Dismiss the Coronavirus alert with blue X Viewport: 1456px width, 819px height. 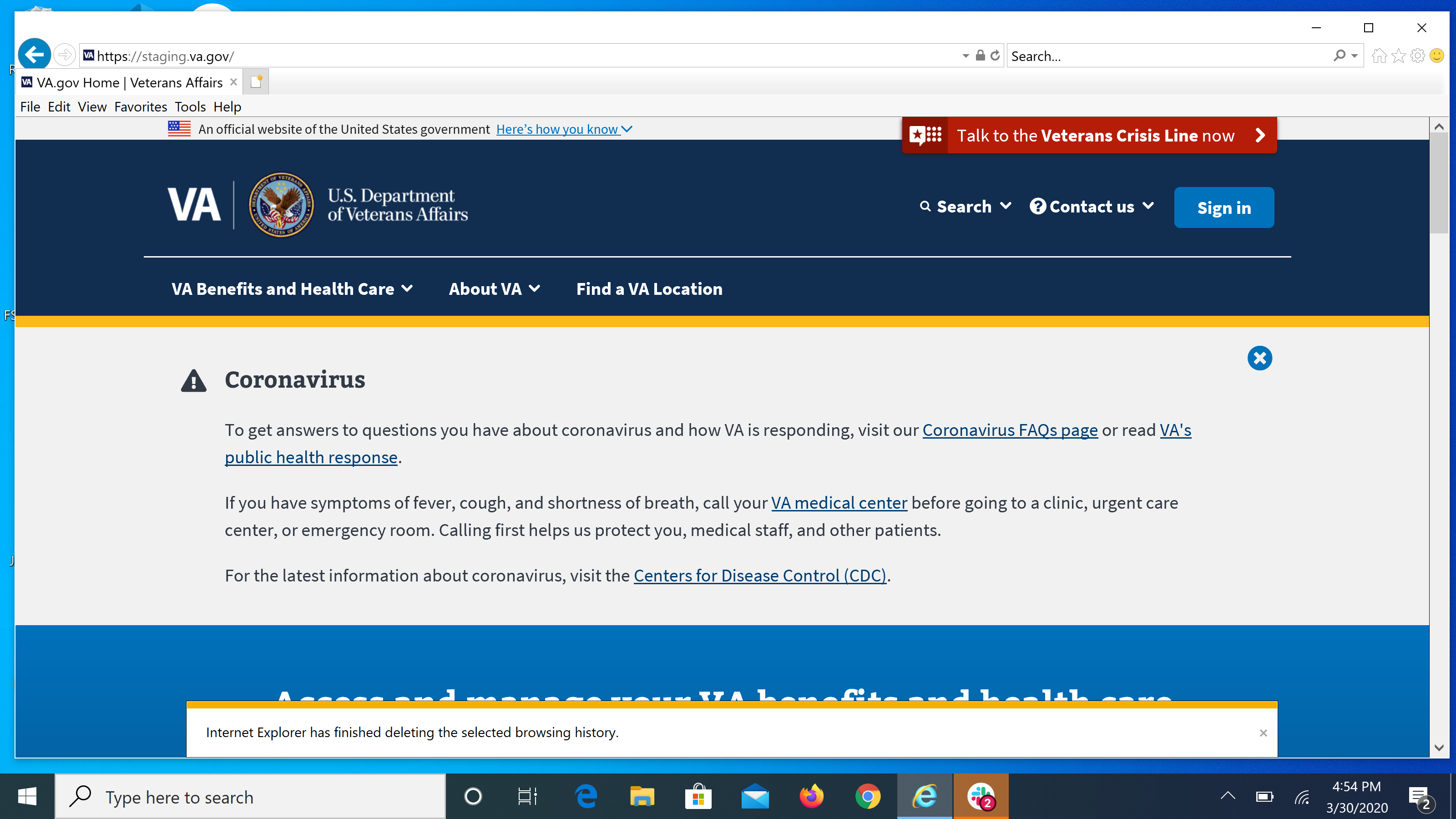click(1259, 358)
